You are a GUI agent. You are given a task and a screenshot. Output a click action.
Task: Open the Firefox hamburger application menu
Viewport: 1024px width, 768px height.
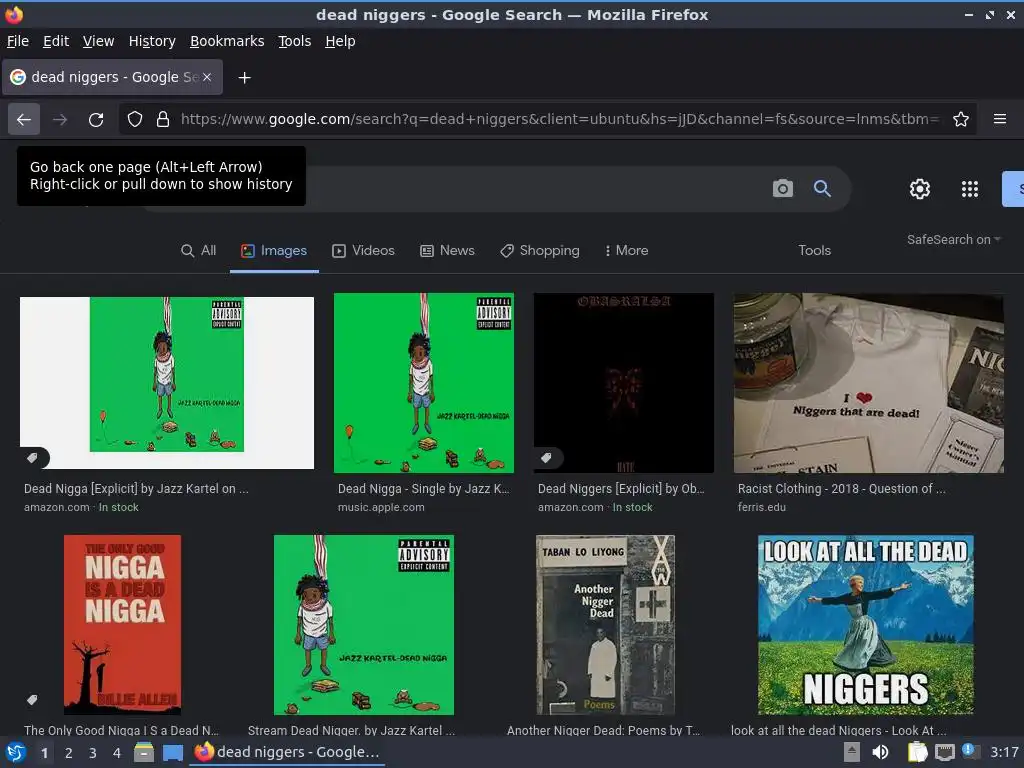pyautogui.click(x=1000, y=119)
